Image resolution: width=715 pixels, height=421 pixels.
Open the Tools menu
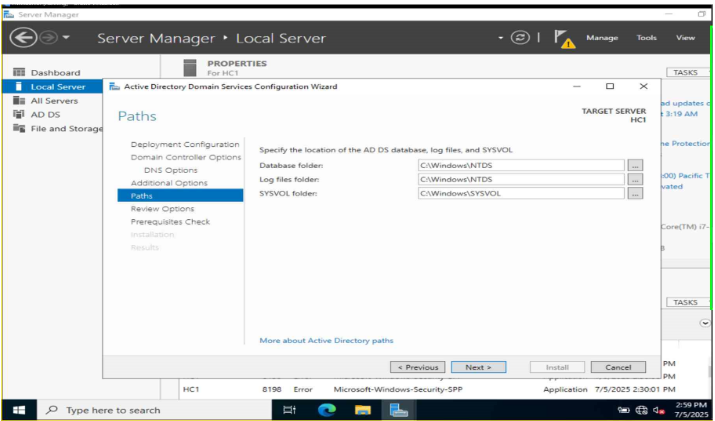[647, 38]
